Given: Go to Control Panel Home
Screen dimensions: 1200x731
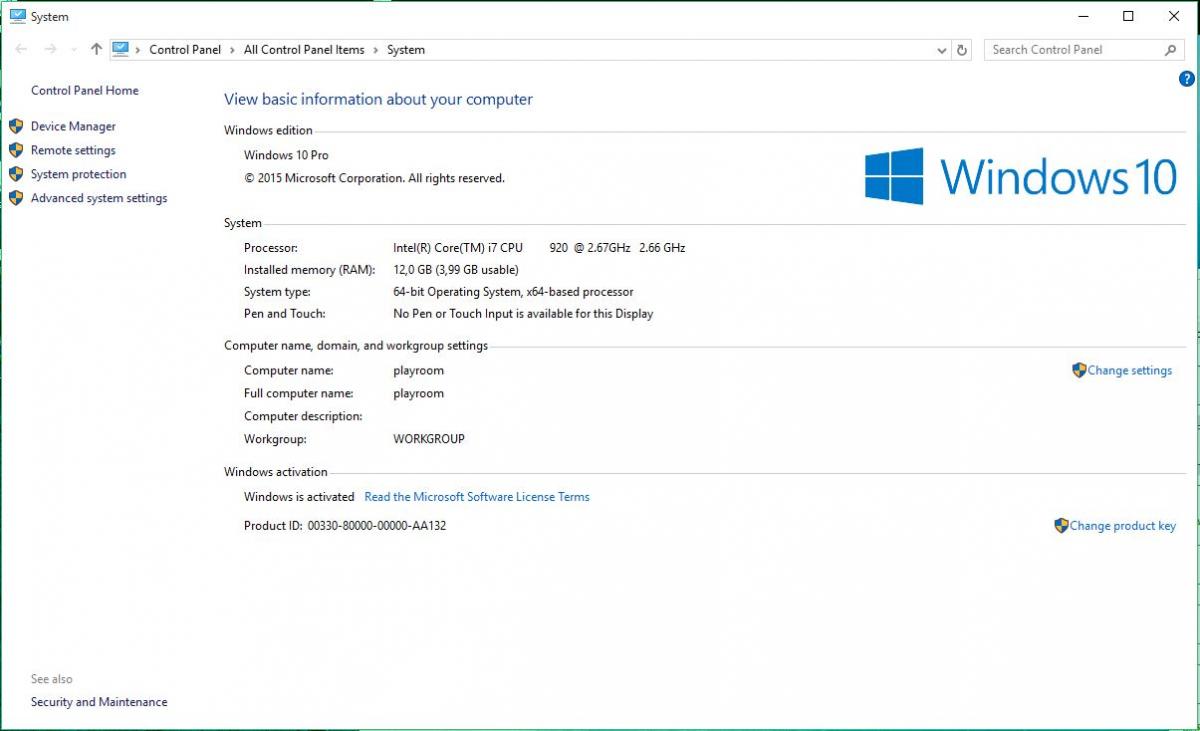Looking at the screenshot, I should pyautogui.click(x=85, y=90).
